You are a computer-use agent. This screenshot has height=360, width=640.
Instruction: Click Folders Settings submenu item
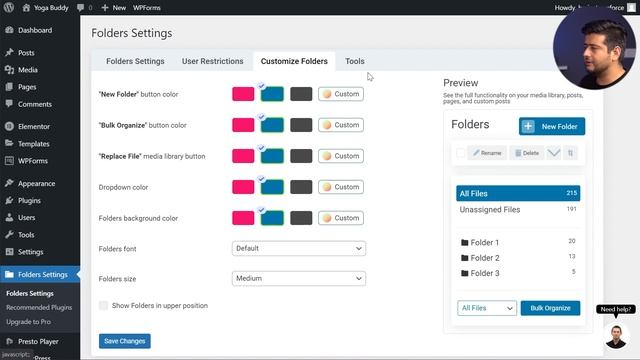[30, 293]
